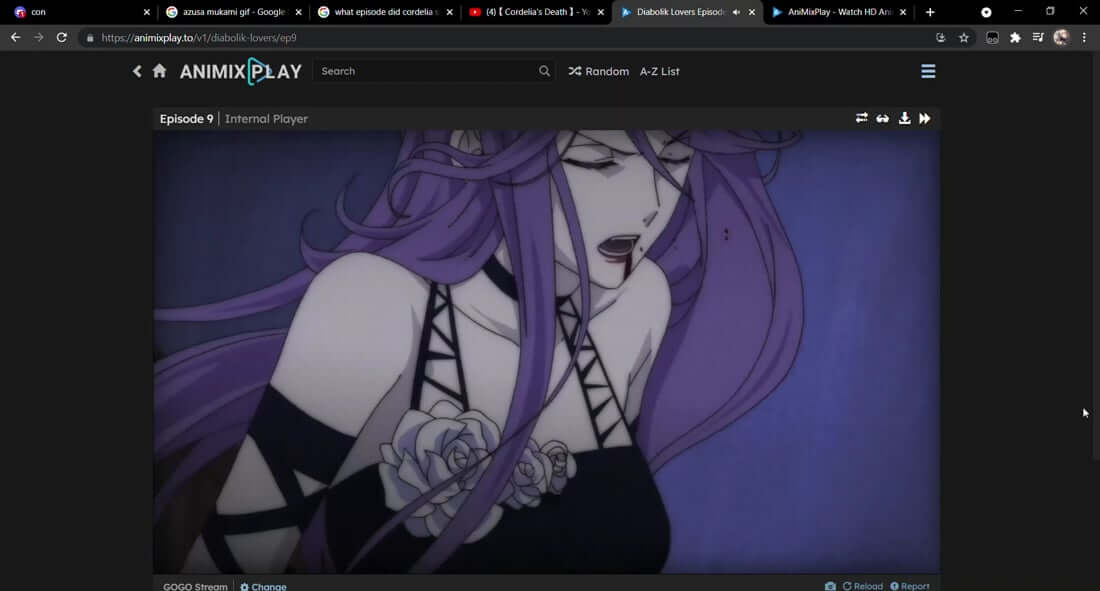Click Change to switch stream source
1100x591 pixels.
pyautogui.click(x=264, y=586)
